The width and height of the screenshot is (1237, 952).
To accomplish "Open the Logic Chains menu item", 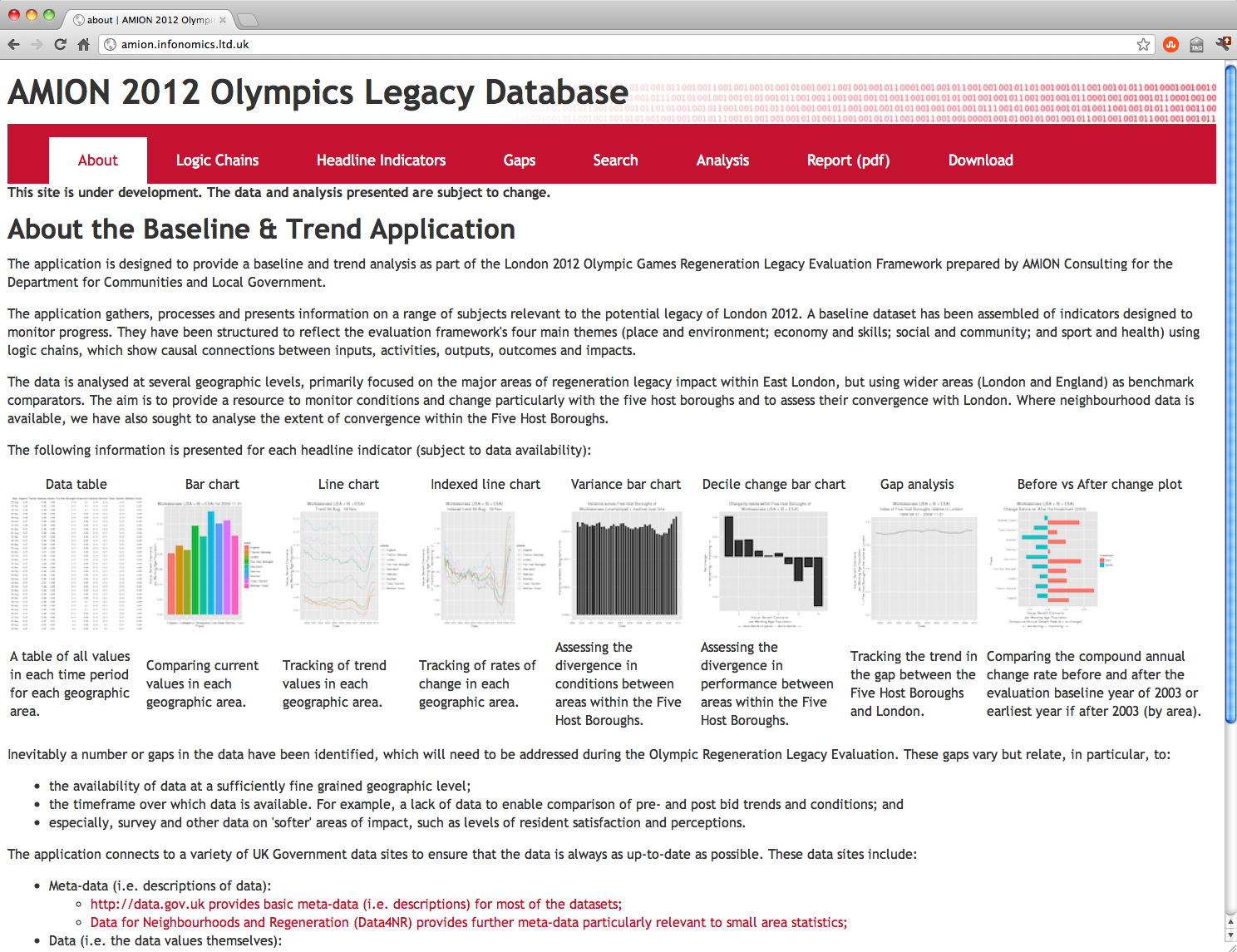I will (217, 160).
